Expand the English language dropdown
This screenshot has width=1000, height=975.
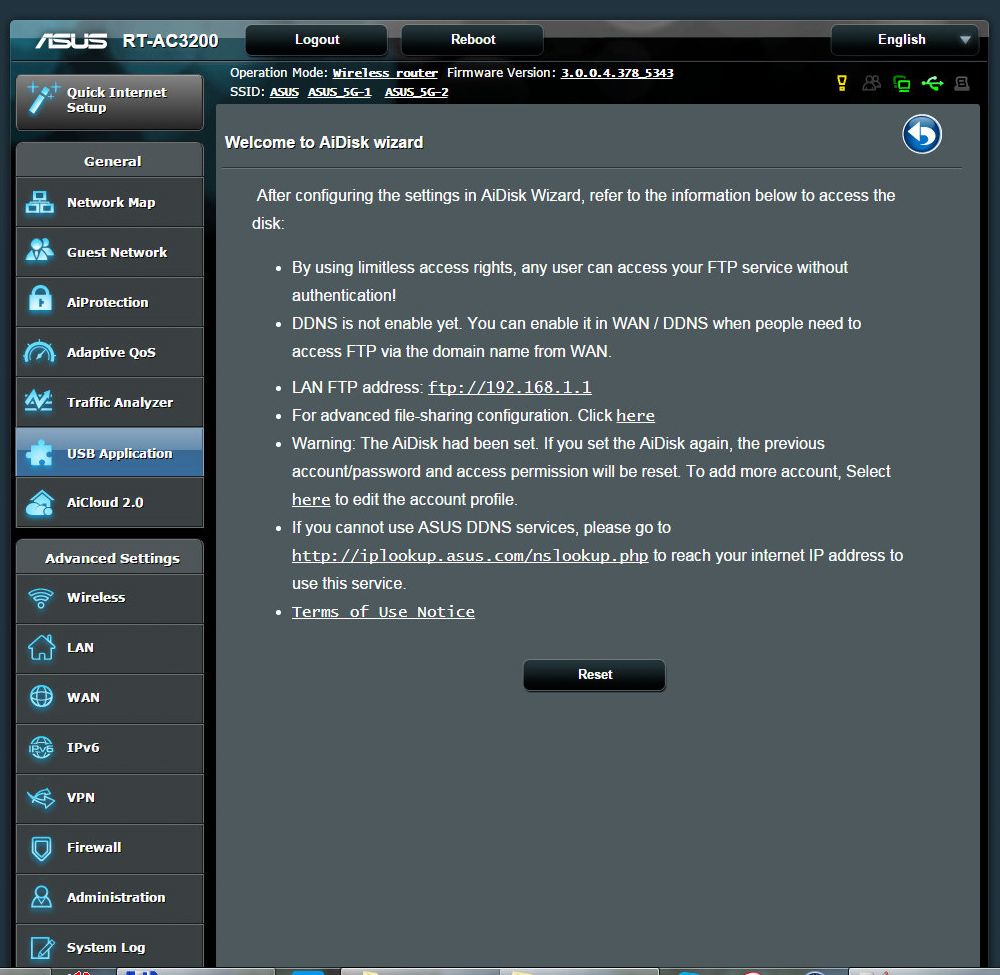pyautogui.click(x=905, y=40)
